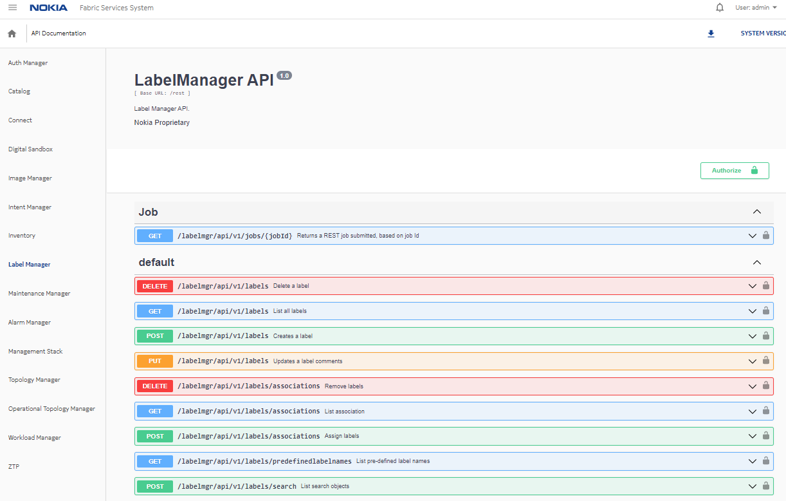Open Auth Manager API docs
This screenshot has height=501, width=786.
pos(28,63)
